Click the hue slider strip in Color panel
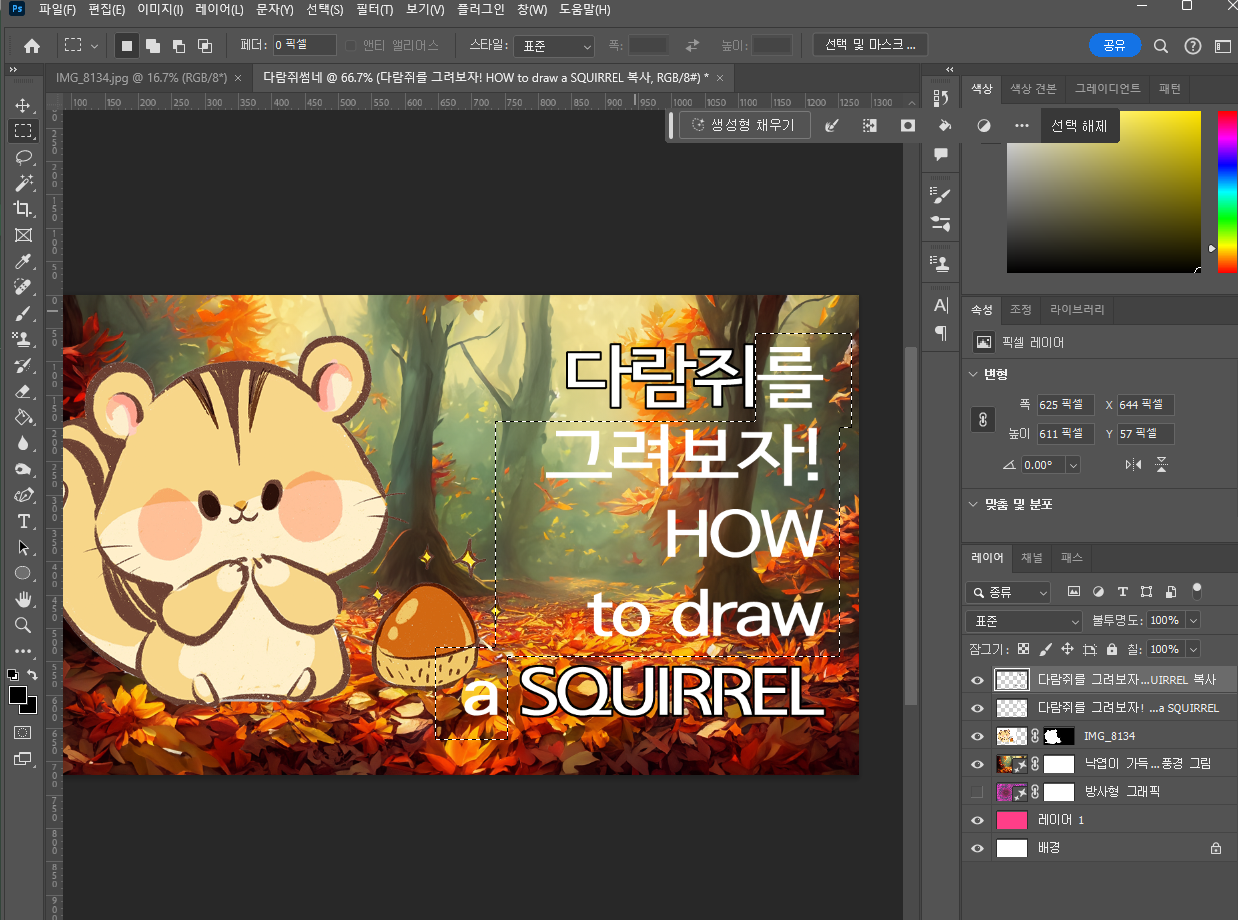The height and width of the screenshot is (920, 1238). [1227, 192]
